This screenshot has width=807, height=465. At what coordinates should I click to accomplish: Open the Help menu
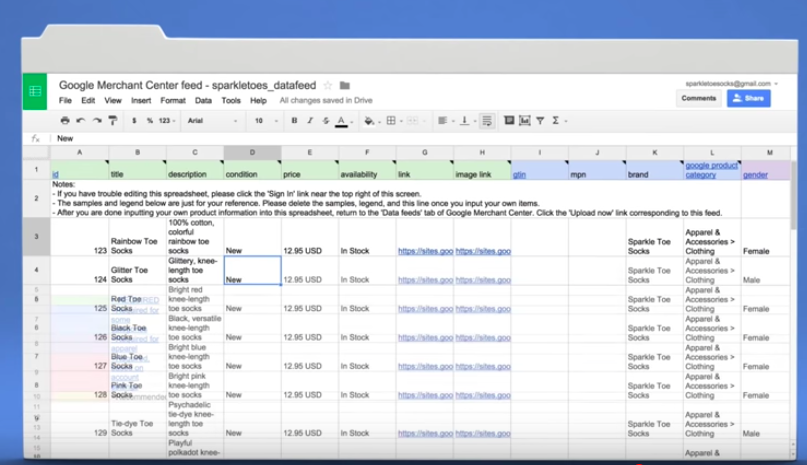pos(258,100)
